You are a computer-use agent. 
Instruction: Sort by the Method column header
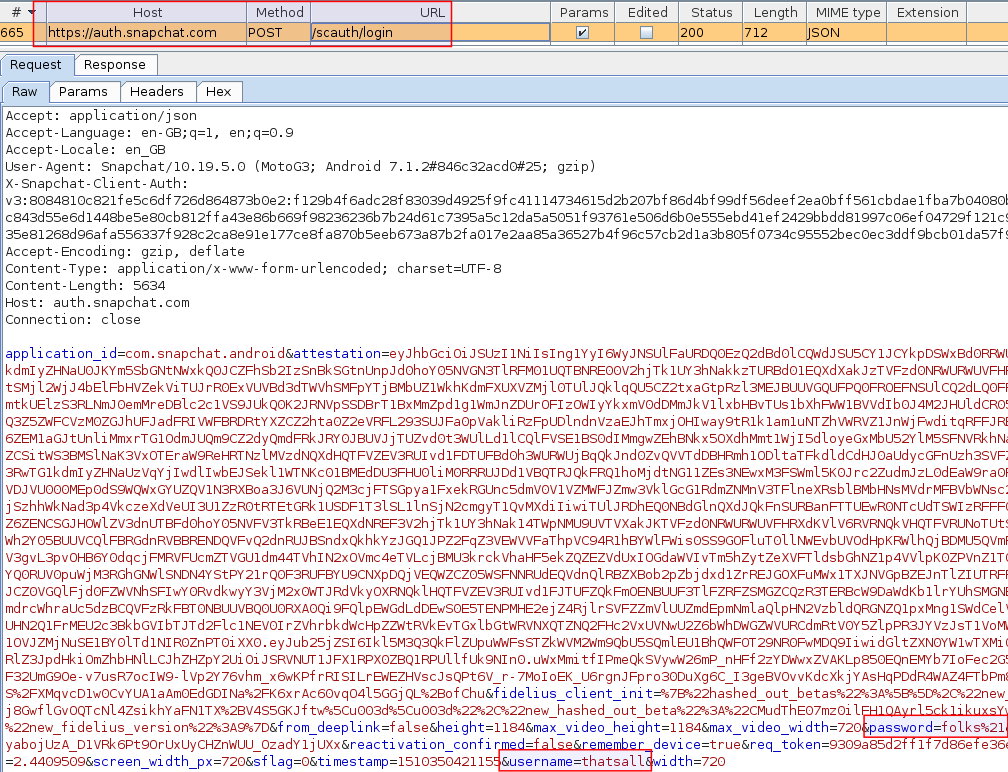coord(279,12)
